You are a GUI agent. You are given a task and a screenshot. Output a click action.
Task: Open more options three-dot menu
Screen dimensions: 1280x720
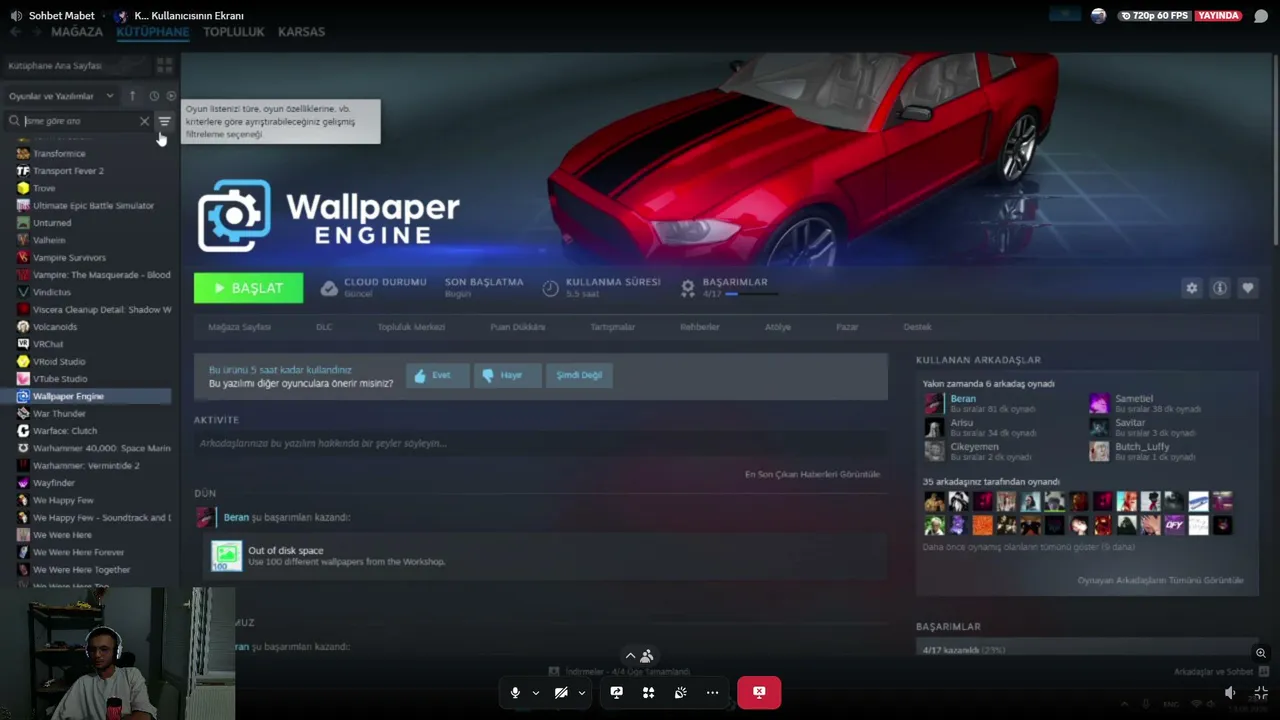click(713, 692)
